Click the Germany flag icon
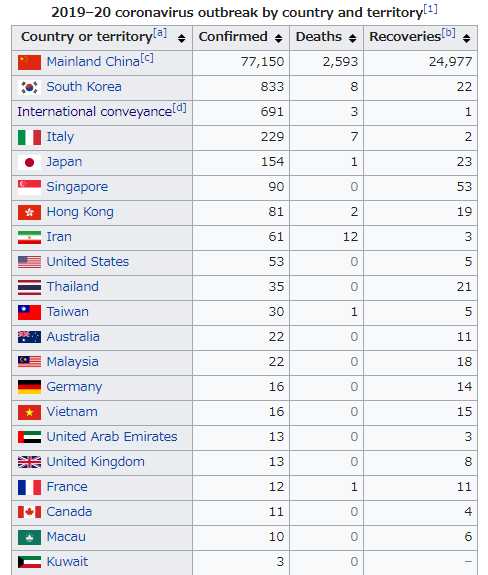Image resolution: width=488 pixels, height=575 pixels. (29, 387)
